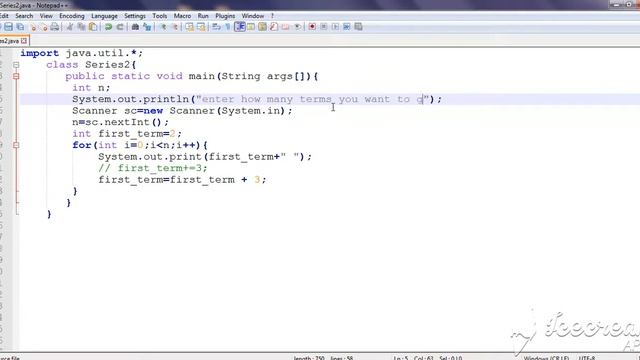Click the Save Recorded Macro icon

point(358,27)
